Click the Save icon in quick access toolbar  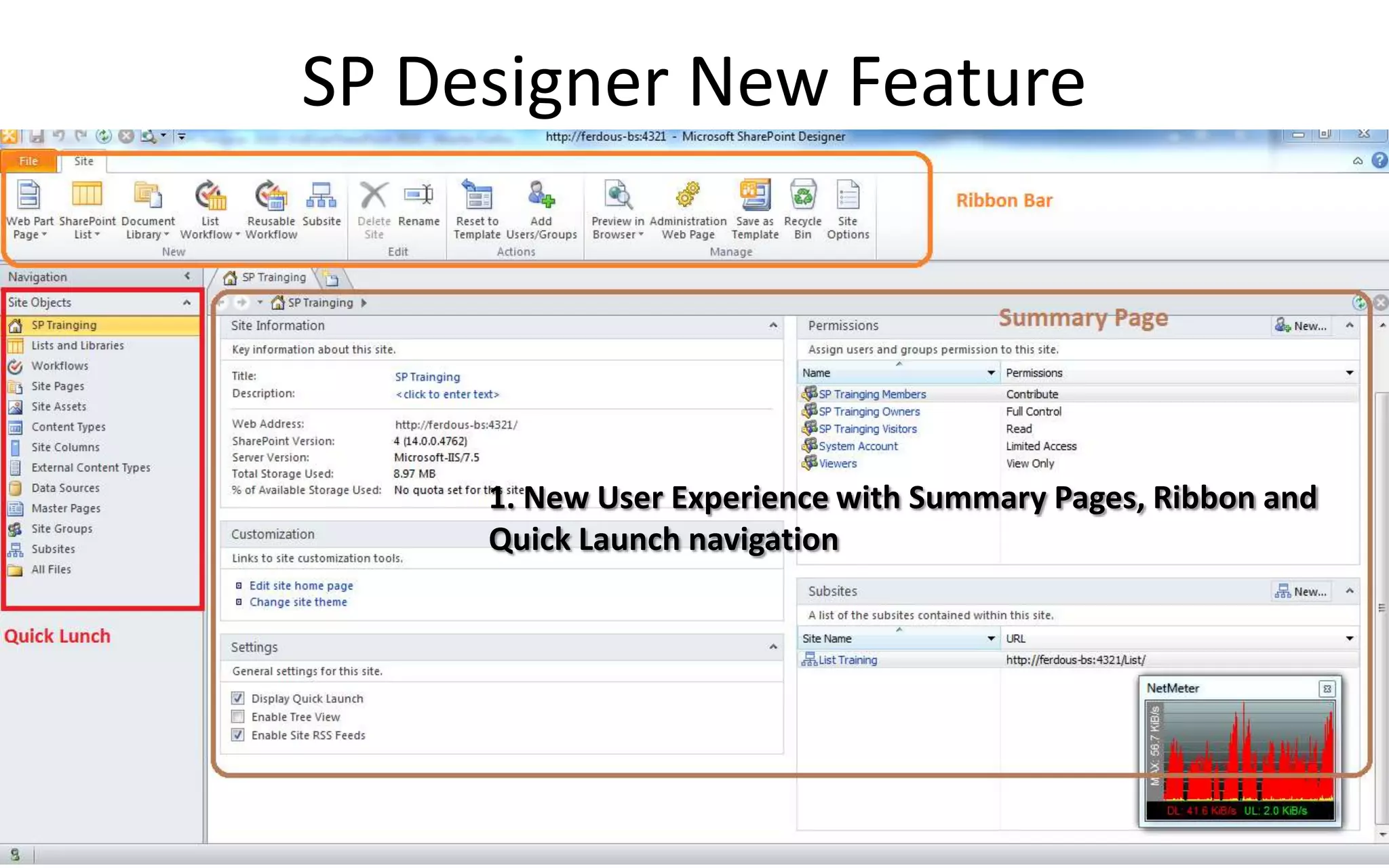(37, 136)
